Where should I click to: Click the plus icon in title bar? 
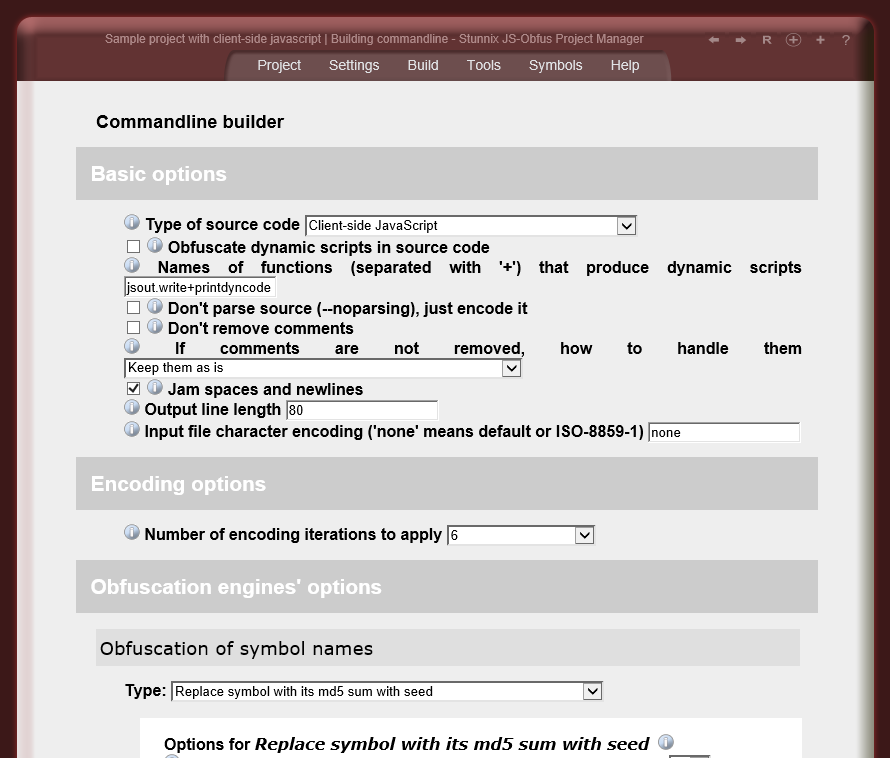(x=819, y=40)
